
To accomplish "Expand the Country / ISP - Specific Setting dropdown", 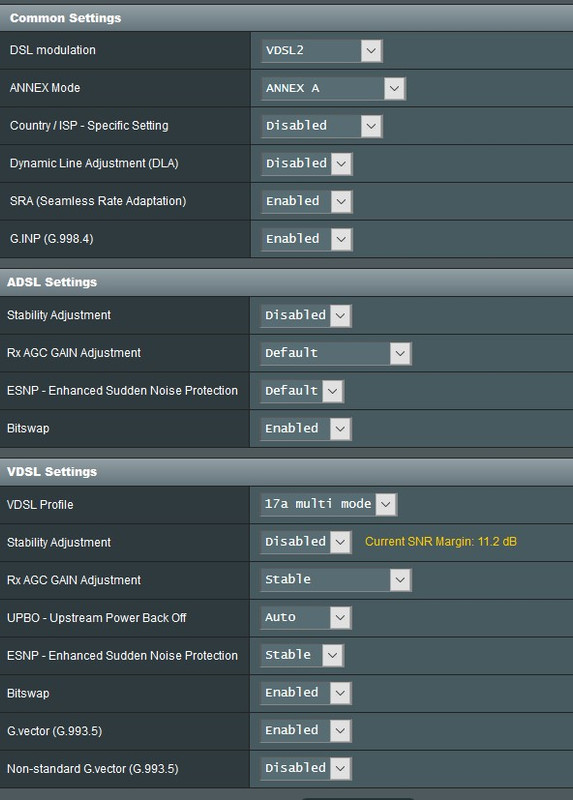I will coord(321,126).
